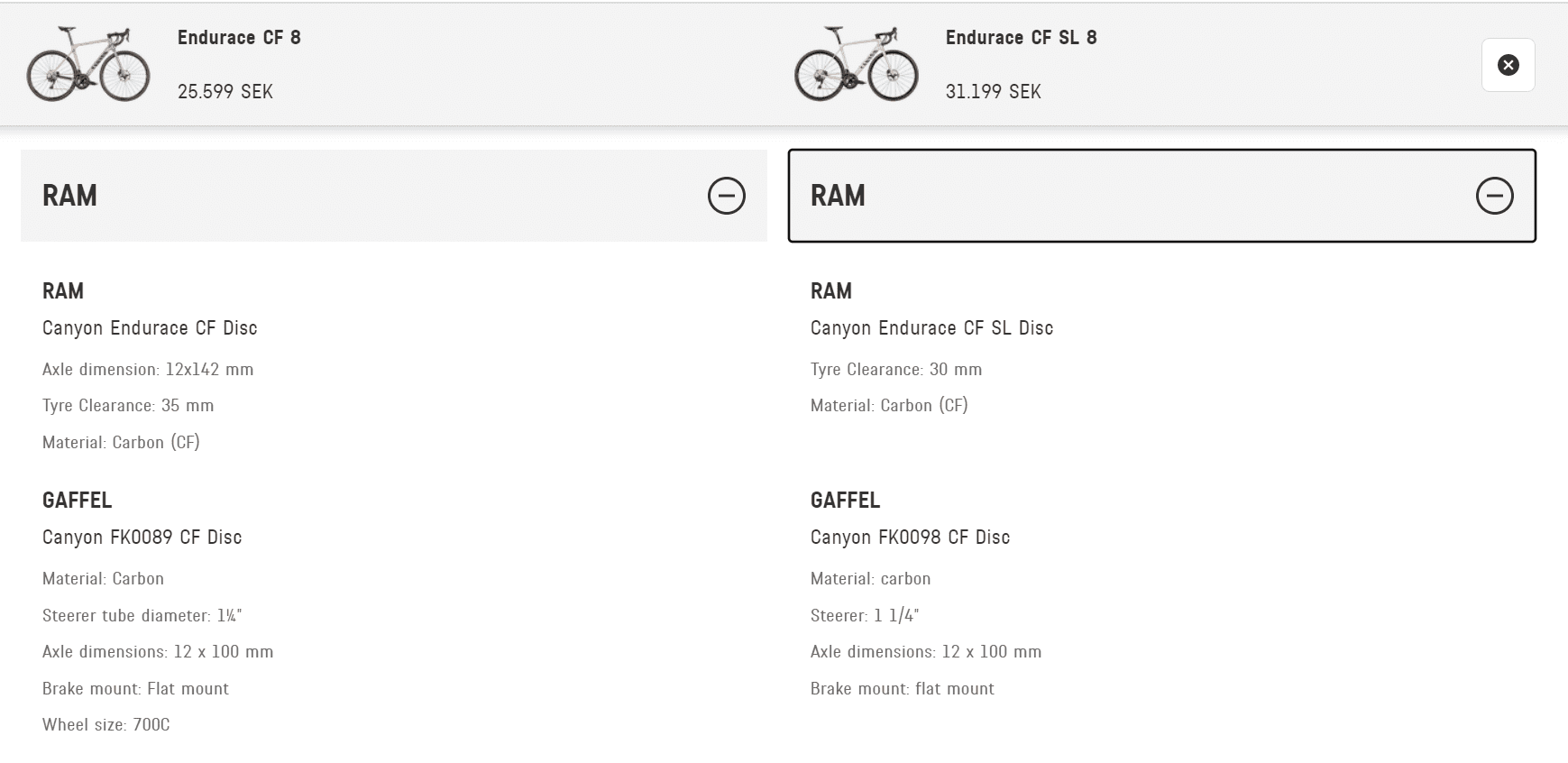Collapse RAM section for Endurace CF 8 via minus icon
Viewport: 1568px width, 763px height.
726,196
